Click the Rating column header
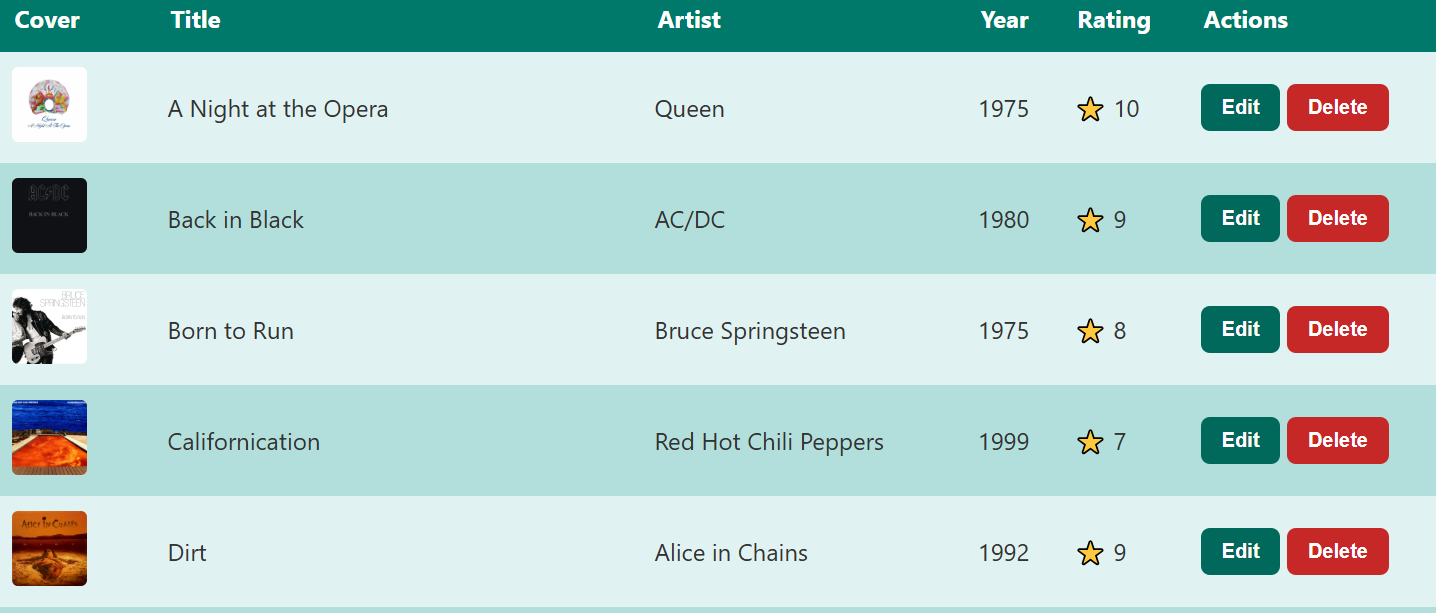1436x613 pixels. [1114, 21]
